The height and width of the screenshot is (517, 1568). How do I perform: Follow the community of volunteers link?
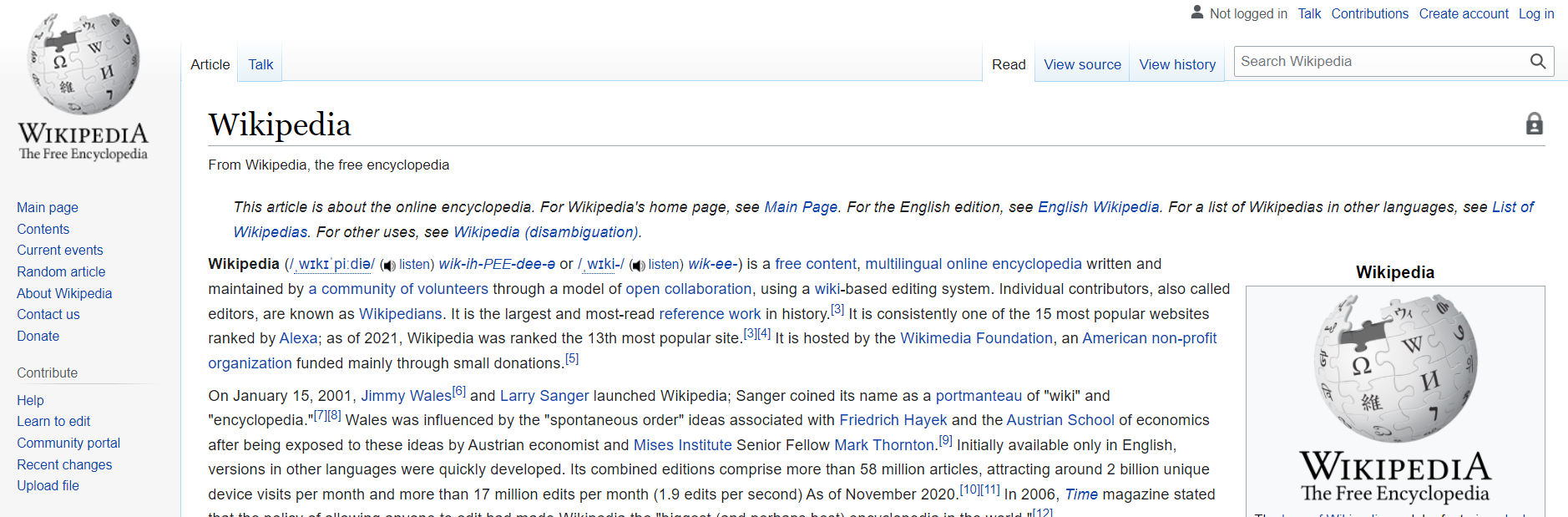click(398, 289)
